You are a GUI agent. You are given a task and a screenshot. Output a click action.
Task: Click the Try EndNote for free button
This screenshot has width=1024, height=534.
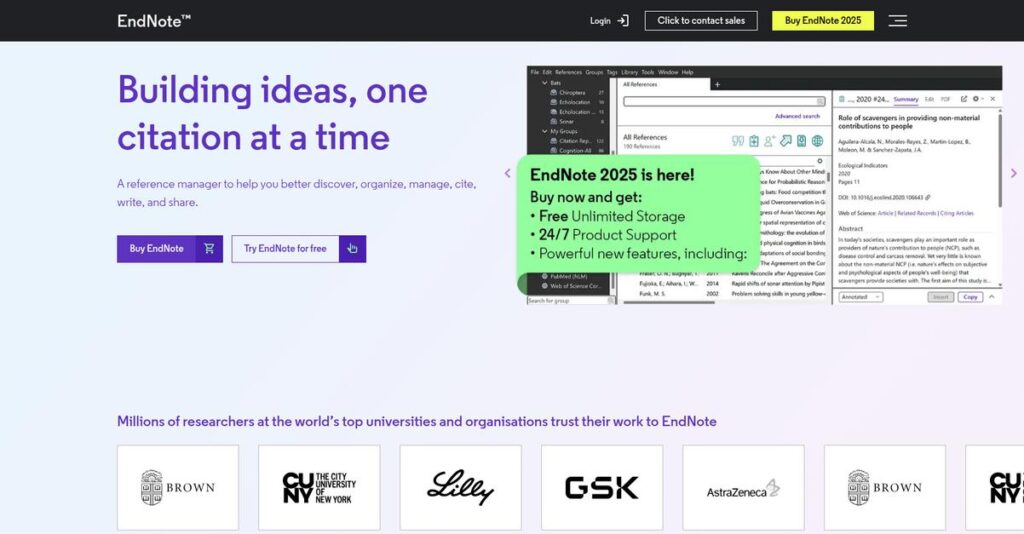(x=298, y=249)
